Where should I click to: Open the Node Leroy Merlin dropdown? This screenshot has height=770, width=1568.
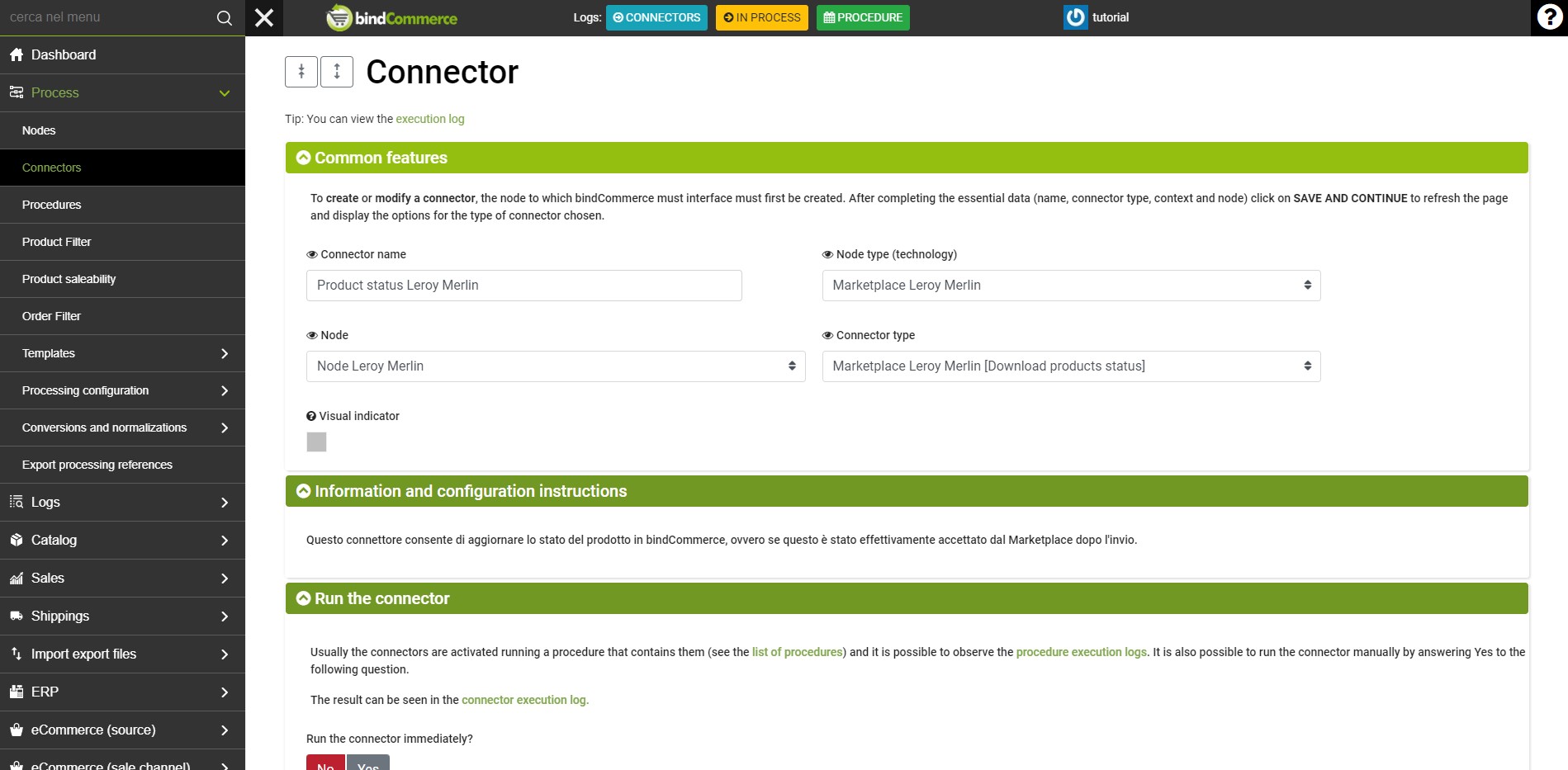pyautogui.click(x=556, y=366)
